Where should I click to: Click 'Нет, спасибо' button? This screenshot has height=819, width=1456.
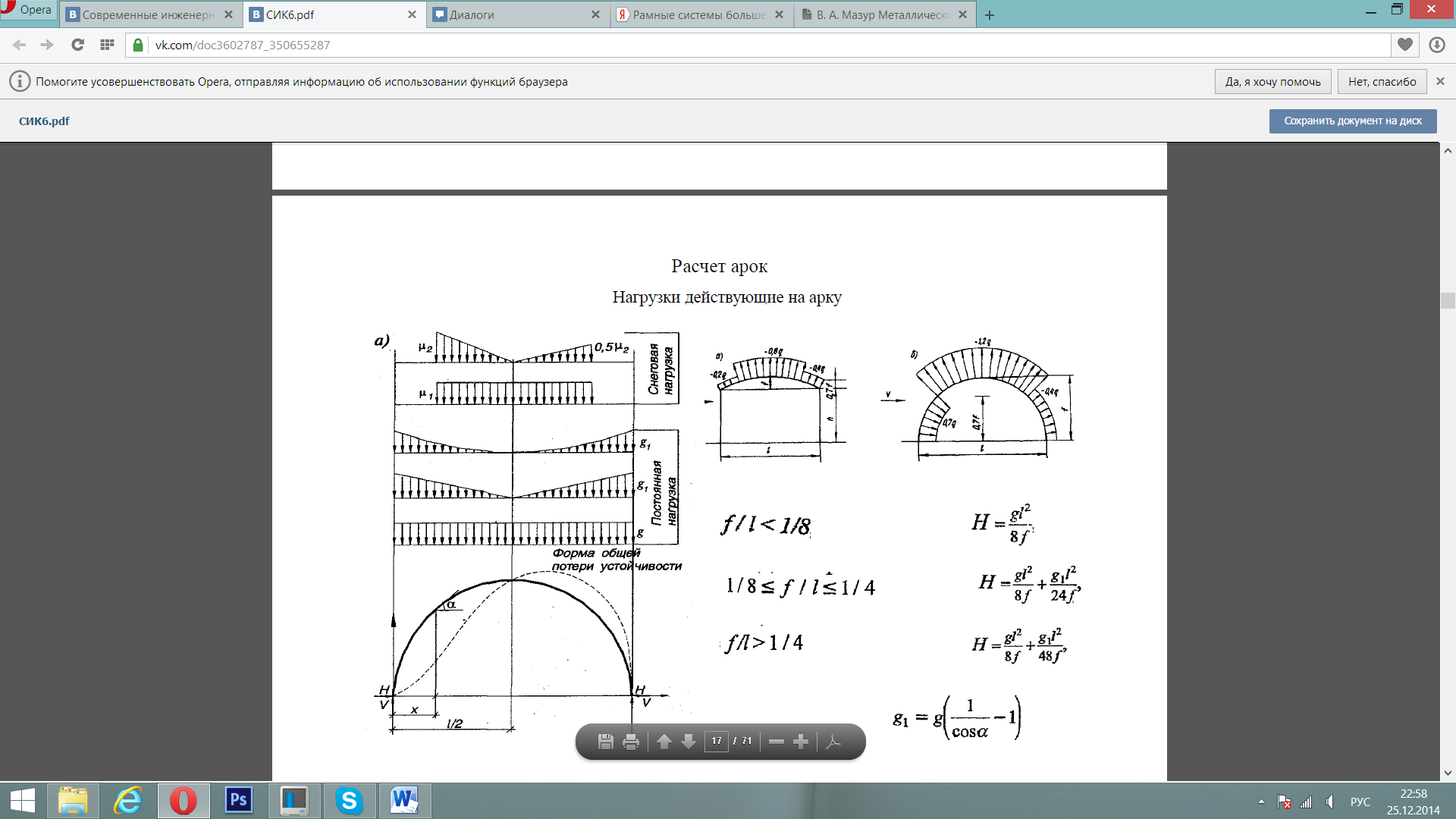point(1382,81)
